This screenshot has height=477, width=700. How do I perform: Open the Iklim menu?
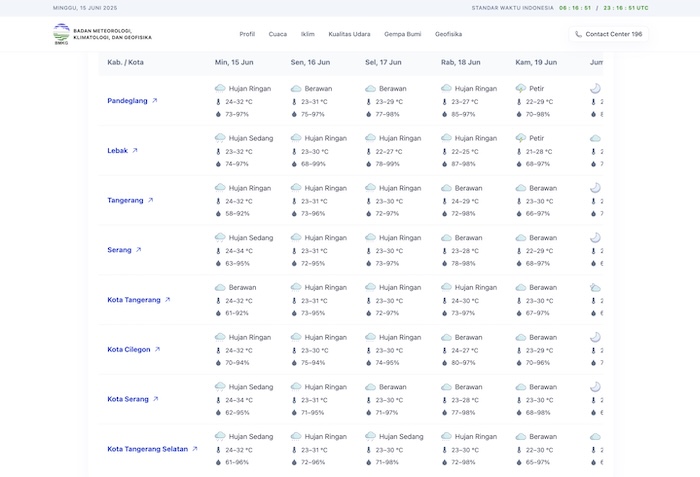[x=308, y=34]
